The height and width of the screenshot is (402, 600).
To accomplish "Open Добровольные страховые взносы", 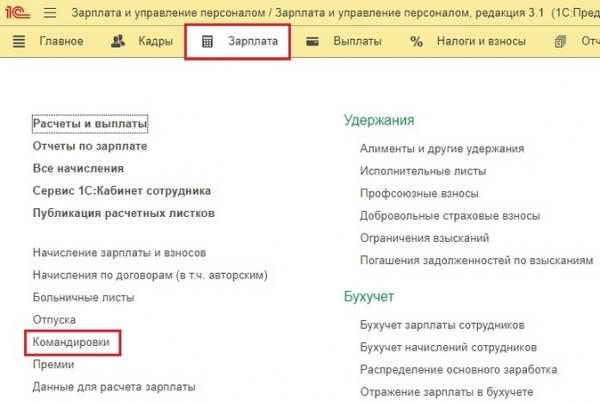I will pos(450,216).
